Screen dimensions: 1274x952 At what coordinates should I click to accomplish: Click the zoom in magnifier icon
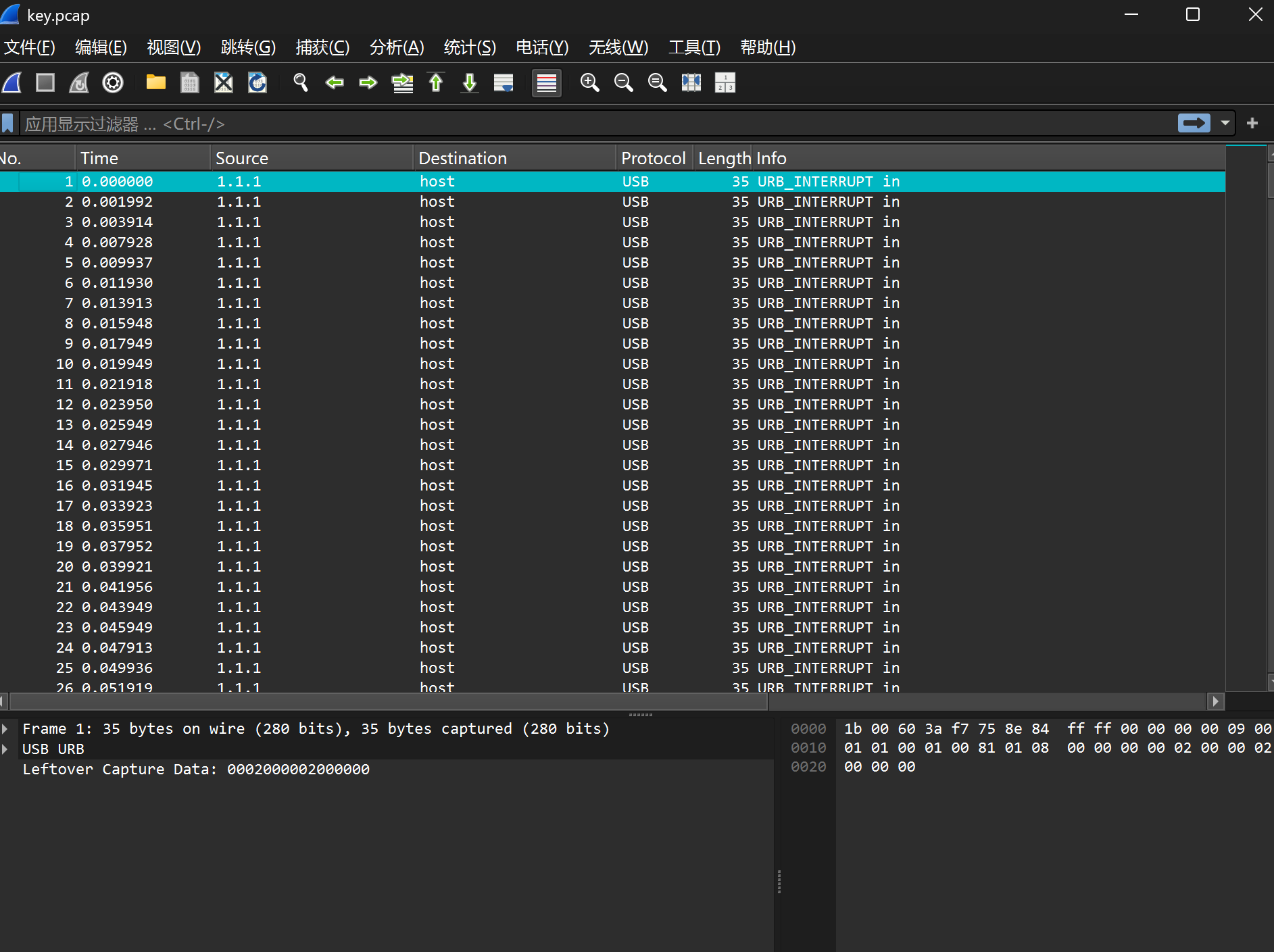(590, 82)
